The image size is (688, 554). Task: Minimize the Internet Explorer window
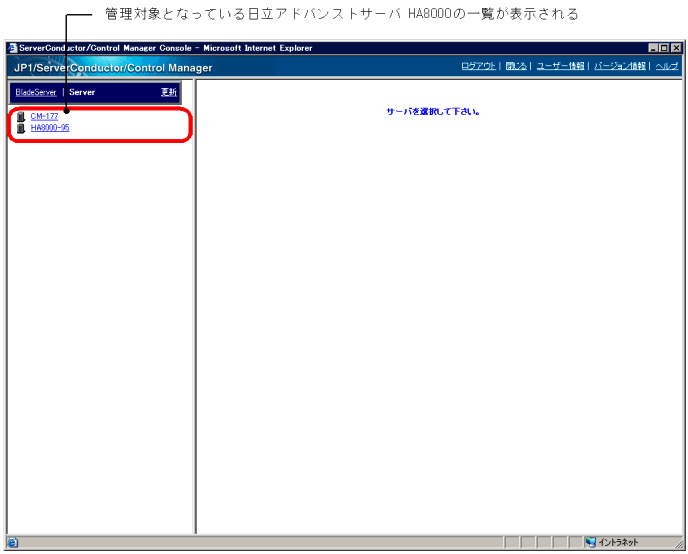(x=653, y=48)
